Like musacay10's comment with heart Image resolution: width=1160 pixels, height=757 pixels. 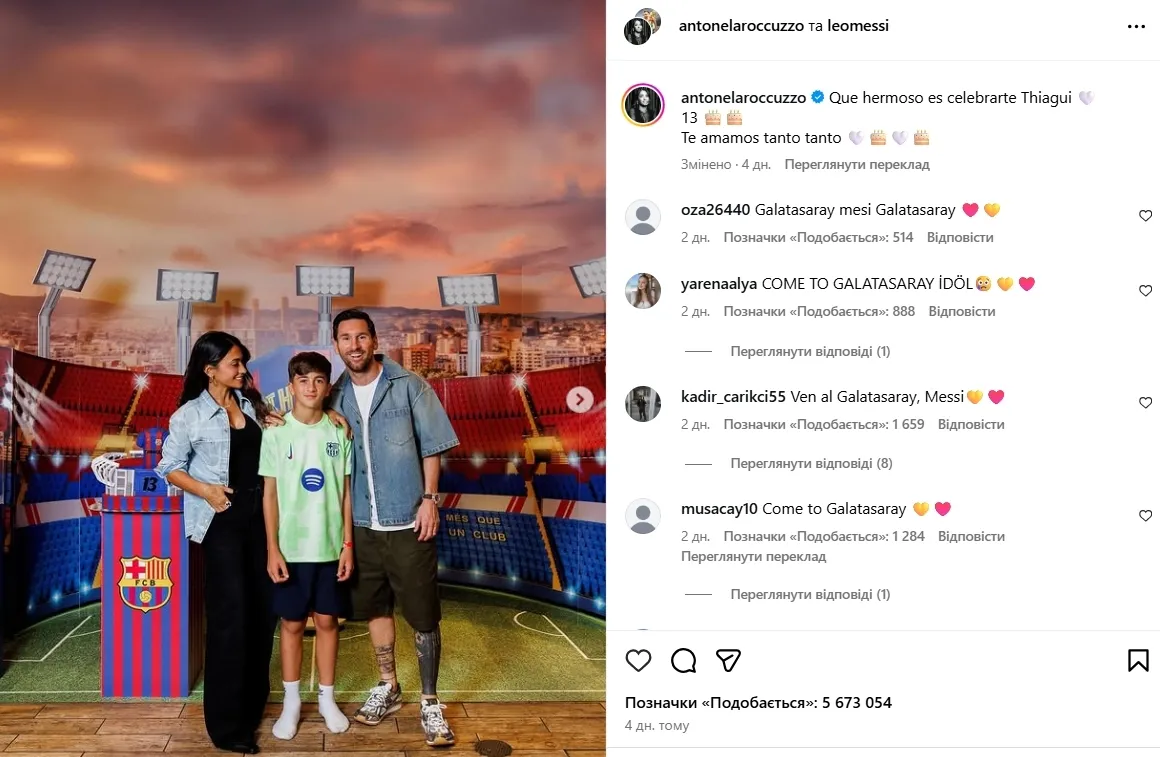(1145, 515)
